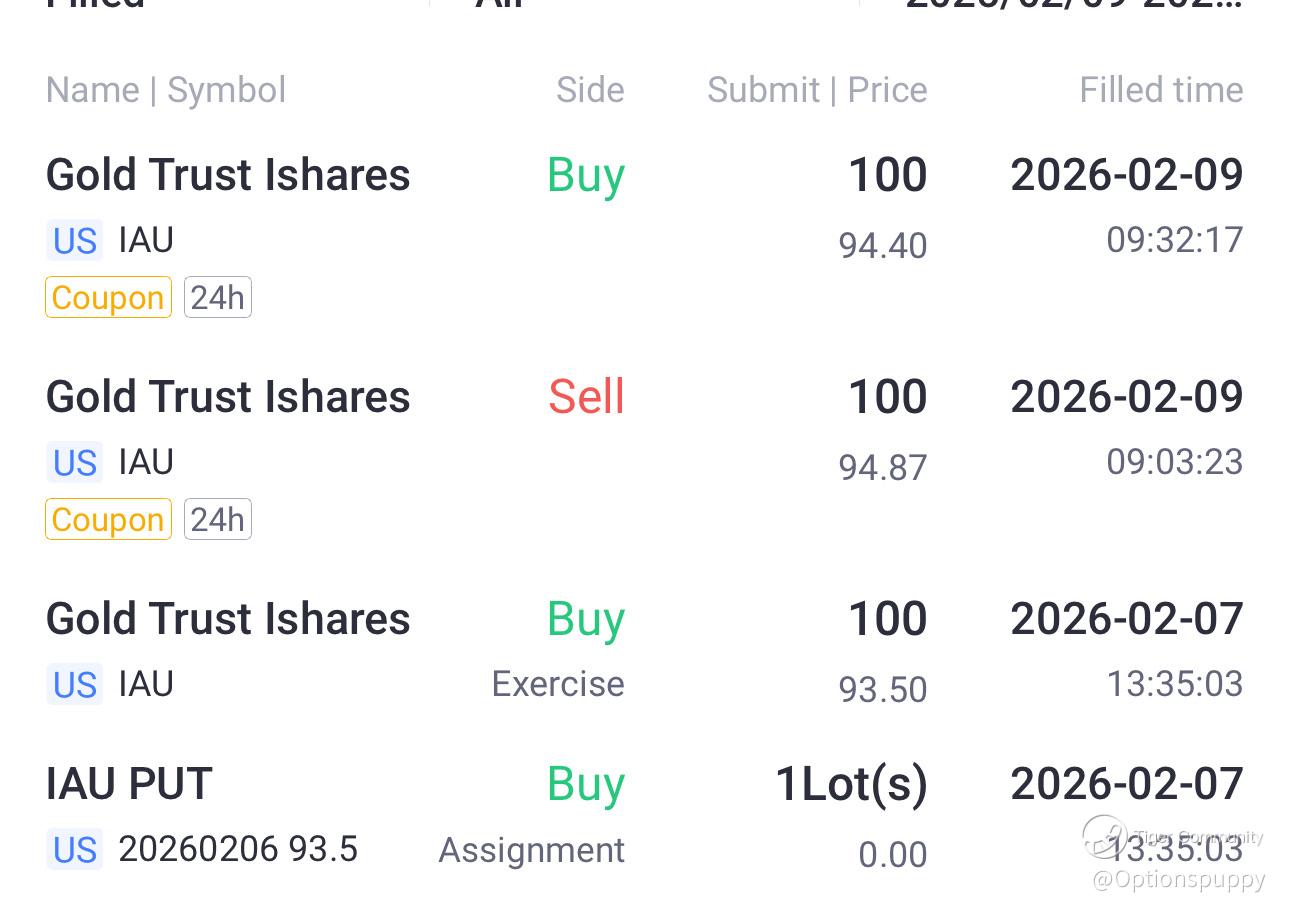The width and height of the screenshot is (1290, 908).
Task: Open the Exercise buy order at 93.50
Action: [x=228, y=620]
